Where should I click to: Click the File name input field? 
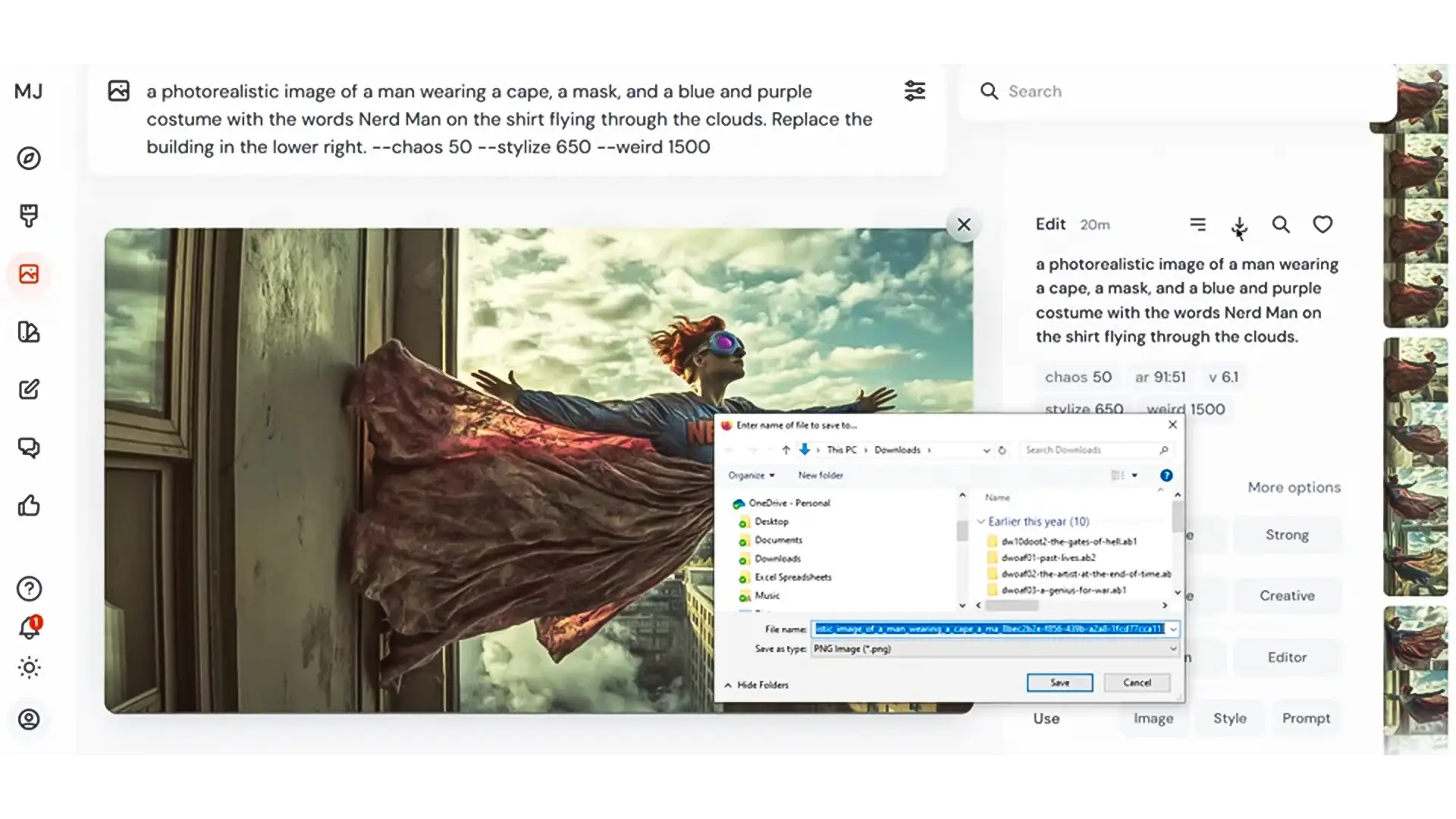tap(989, 629)
